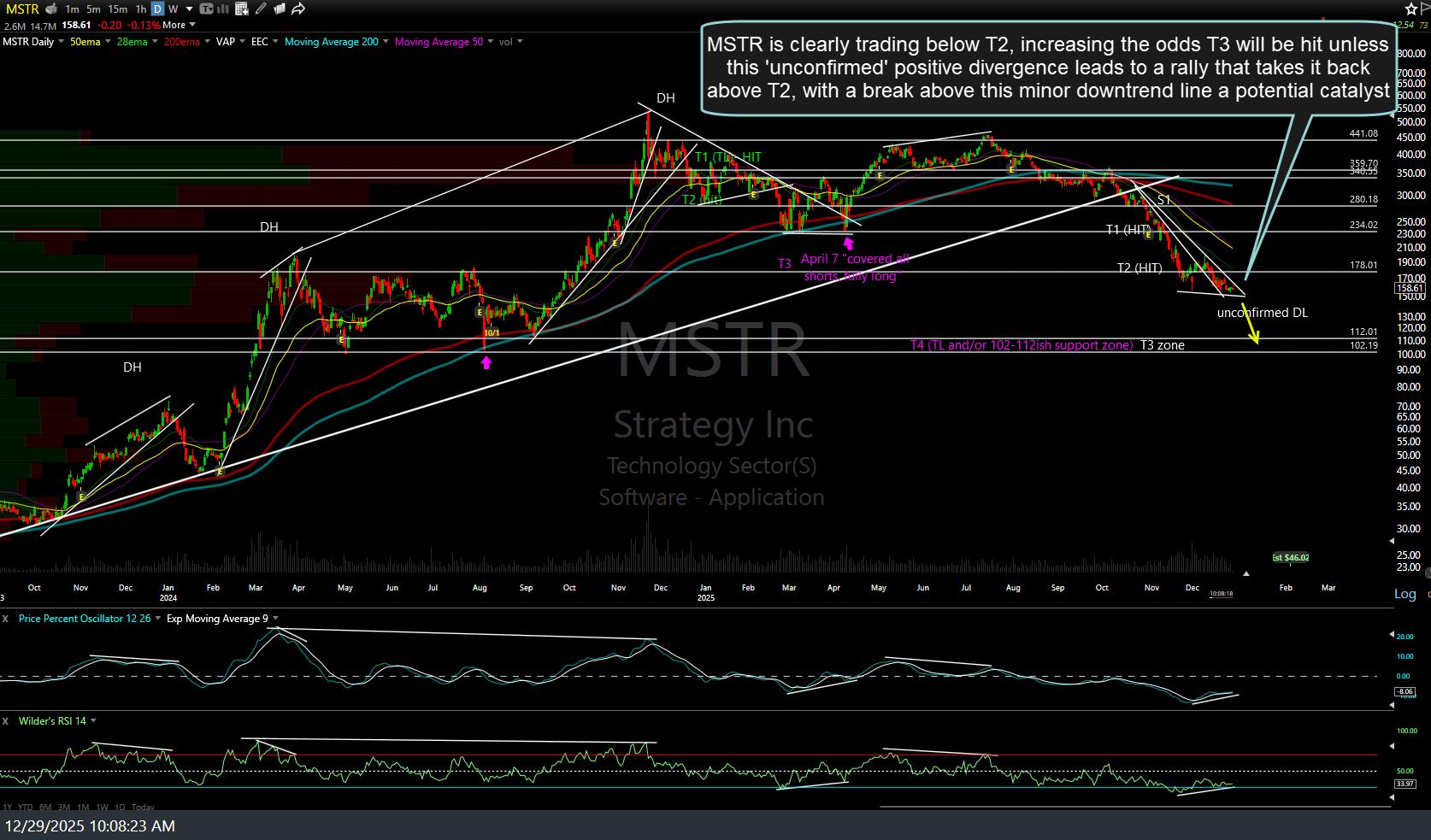
Task: Toggle Log scale on price axis
Action: point(1404,594)
